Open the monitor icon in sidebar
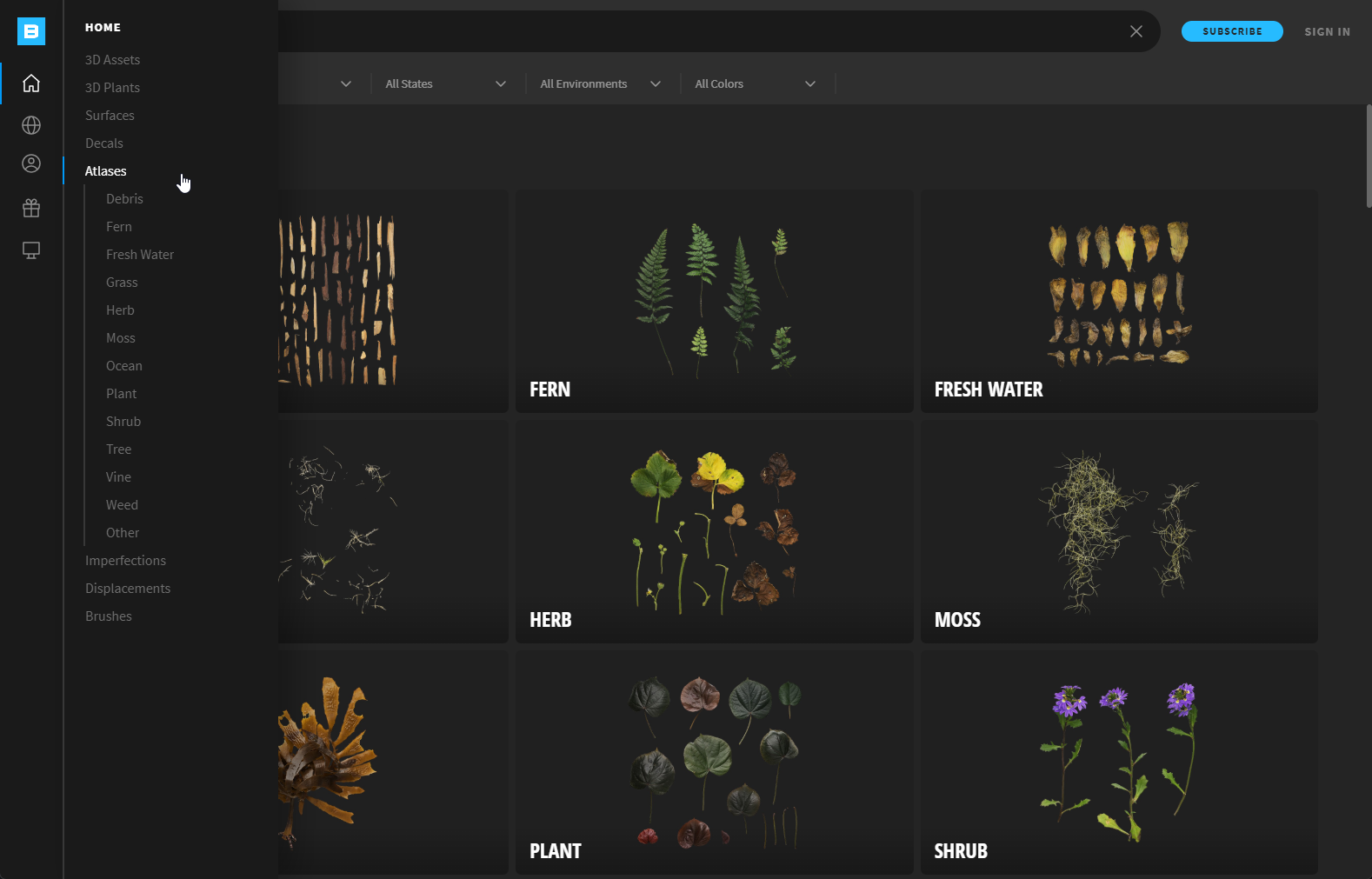The width and height of the screenshot is (1372, 879). [x=31, y=250]
